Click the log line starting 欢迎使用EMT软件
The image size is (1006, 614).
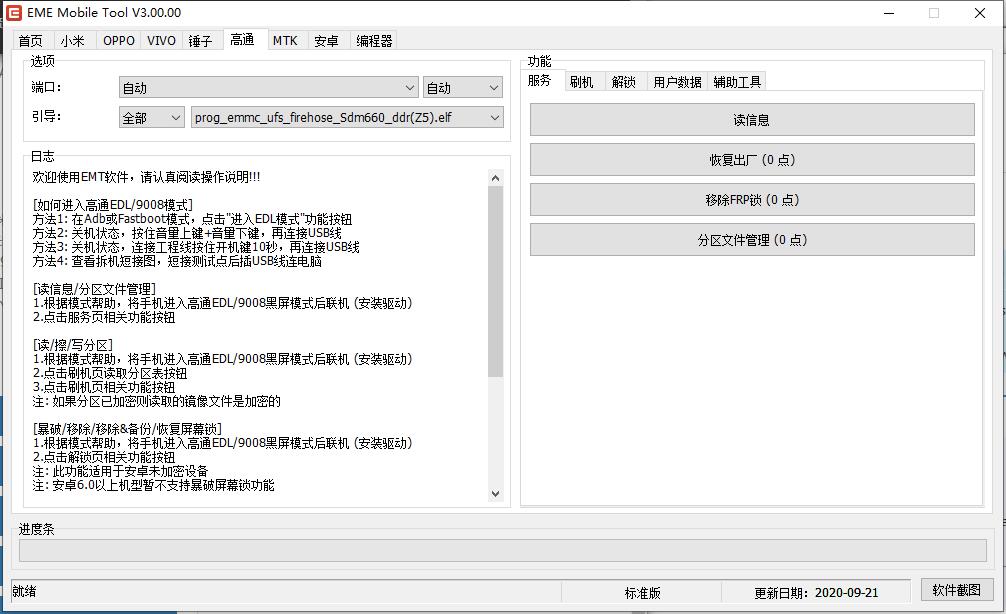[146, 177]
